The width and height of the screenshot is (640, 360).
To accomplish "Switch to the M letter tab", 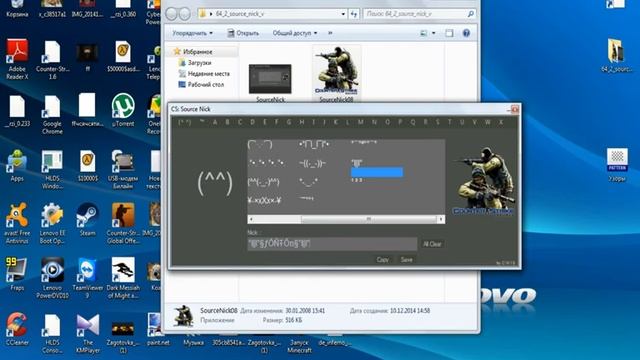I will pos(361,122).
